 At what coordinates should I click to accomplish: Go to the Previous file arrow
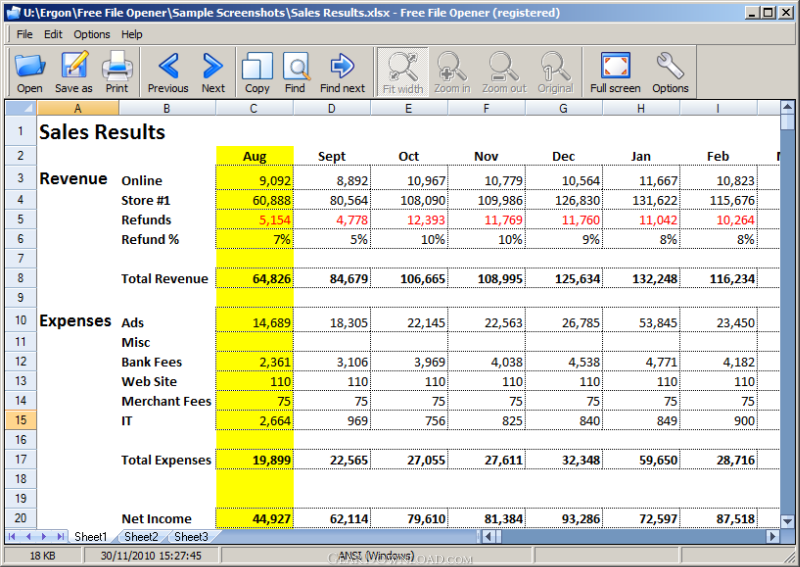168,72
